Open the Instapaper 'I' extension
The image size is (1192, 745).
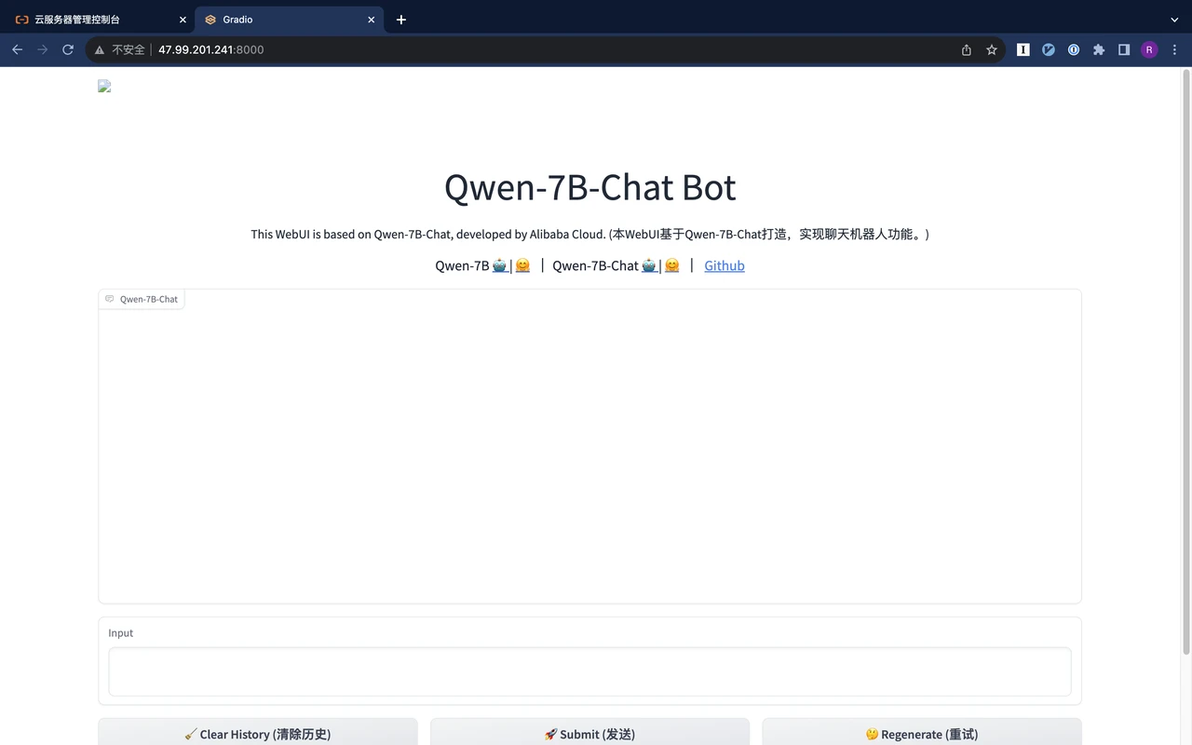[1023, 49]
